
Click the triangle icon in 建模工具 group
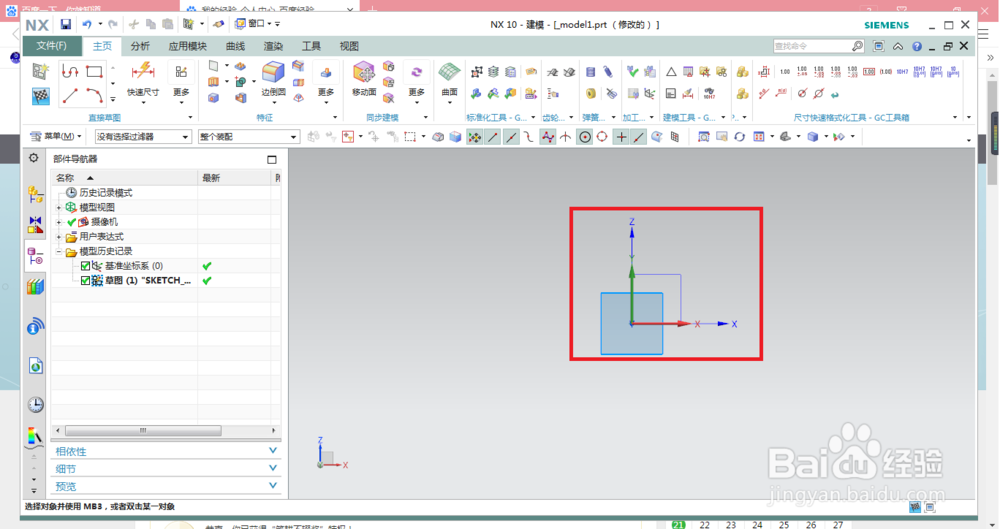coord(671,71)
